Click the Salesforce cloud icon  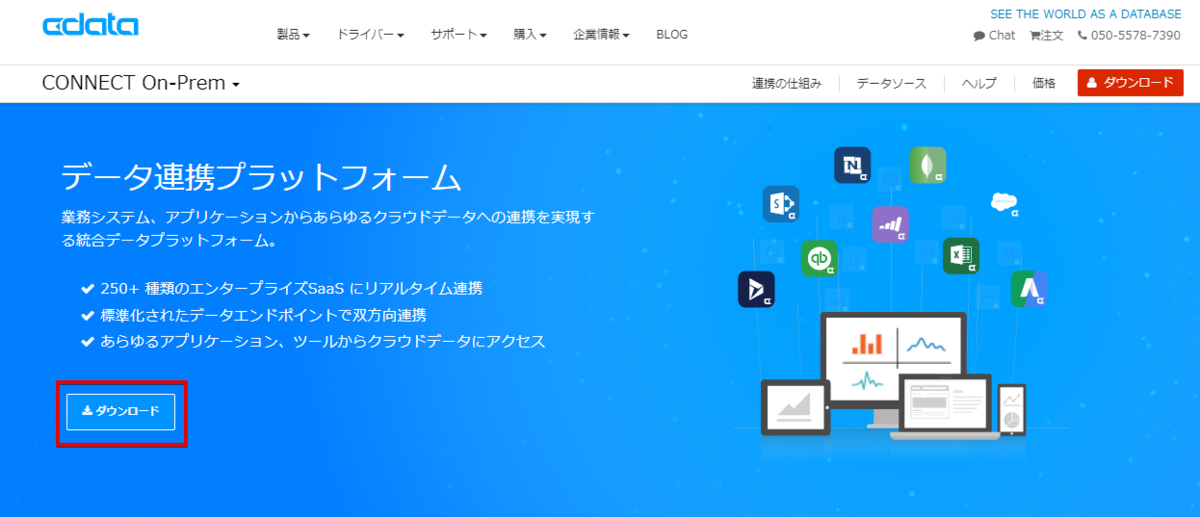[x=1004, y=203]
